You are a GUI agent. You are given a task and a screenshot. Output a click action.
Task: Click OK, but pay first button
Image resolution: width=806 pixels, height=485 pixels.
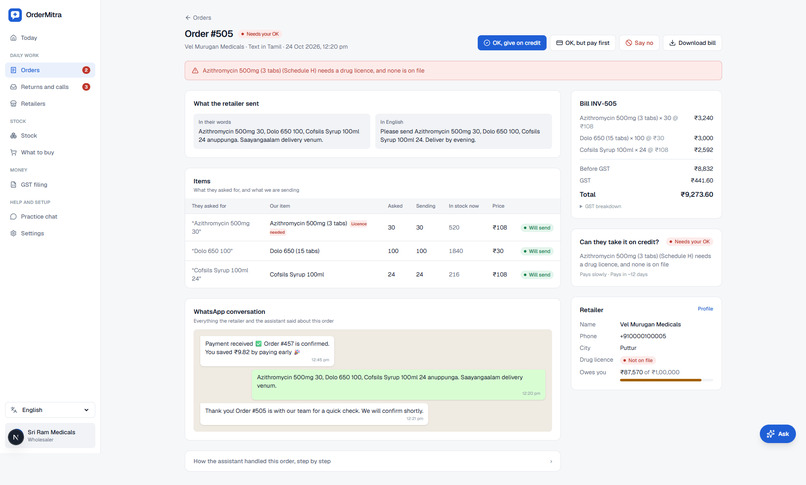pyautogui.click(x=583, y=43)
